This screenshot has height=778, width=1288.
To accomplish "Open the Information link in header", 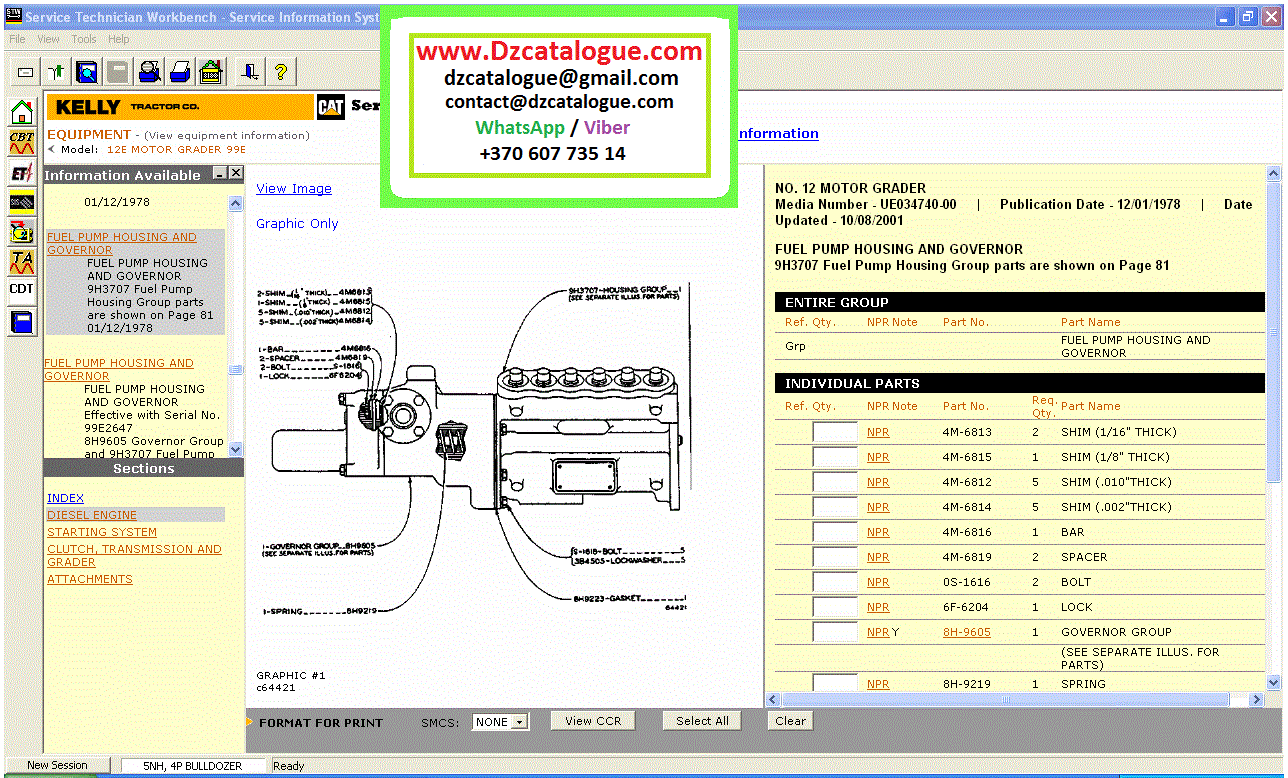I will (x=778, y=133).
